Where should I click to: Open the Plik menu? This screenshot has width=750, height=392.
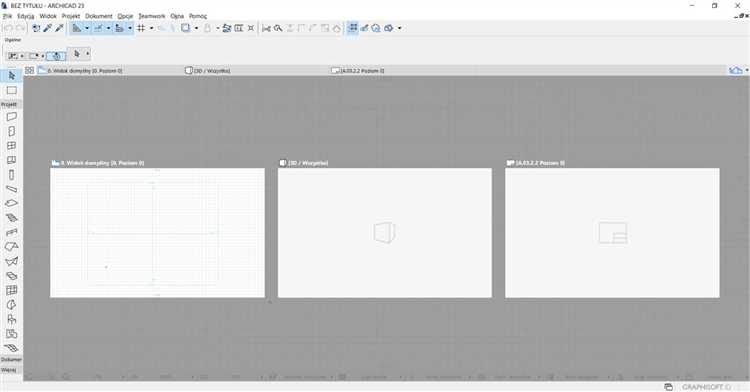coord(7,16)
